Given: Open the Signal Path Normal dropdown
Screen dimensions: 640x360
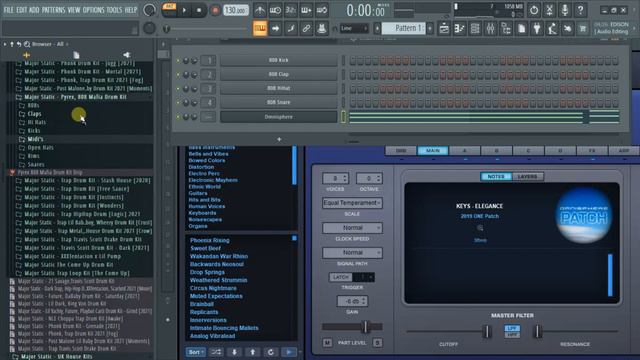Looking at the screenshot, I should tap(352, 253).
